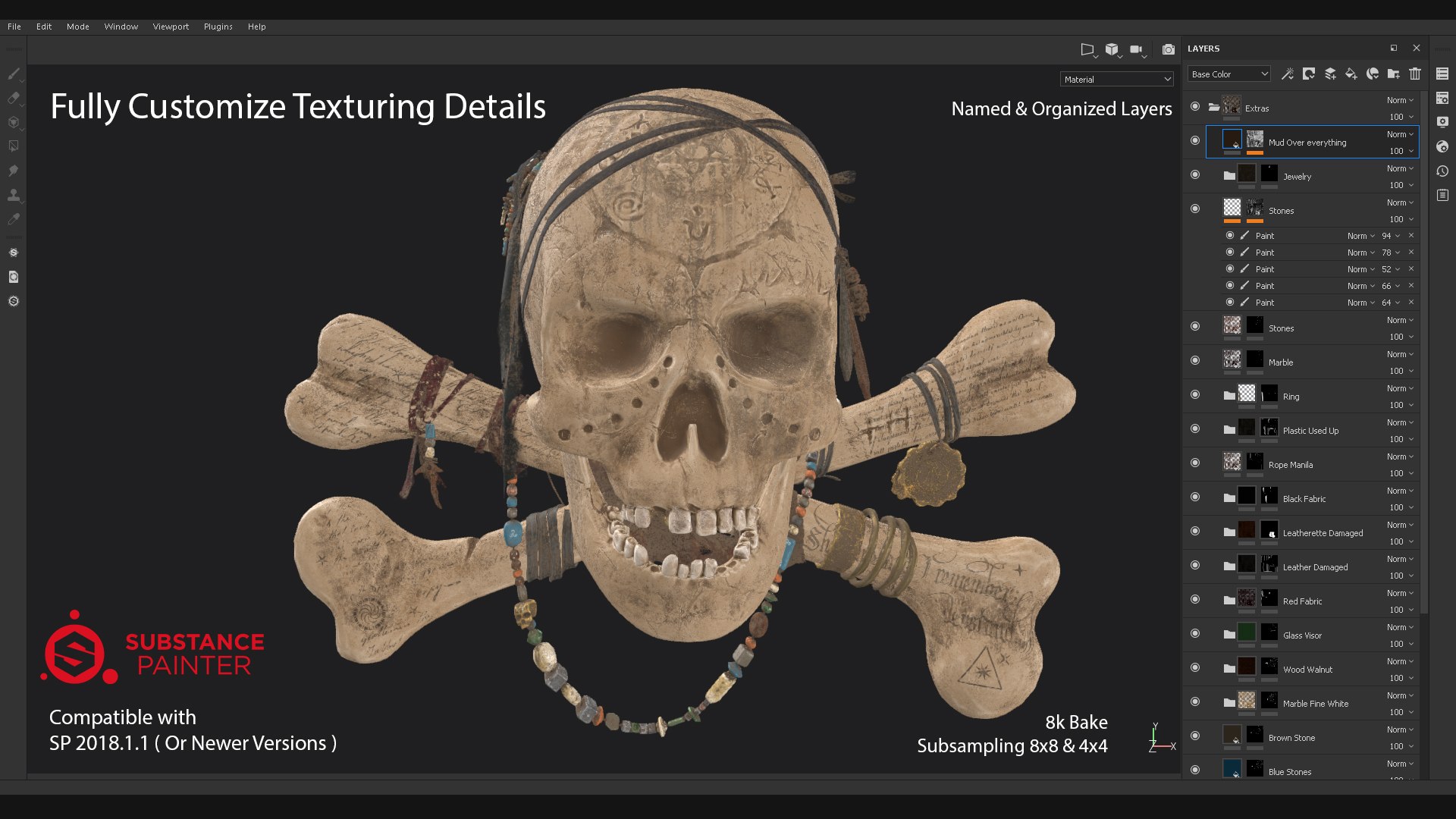Add an effect using magic wand icon
Screen dimensions: 1456x819
click(1288, 74)
